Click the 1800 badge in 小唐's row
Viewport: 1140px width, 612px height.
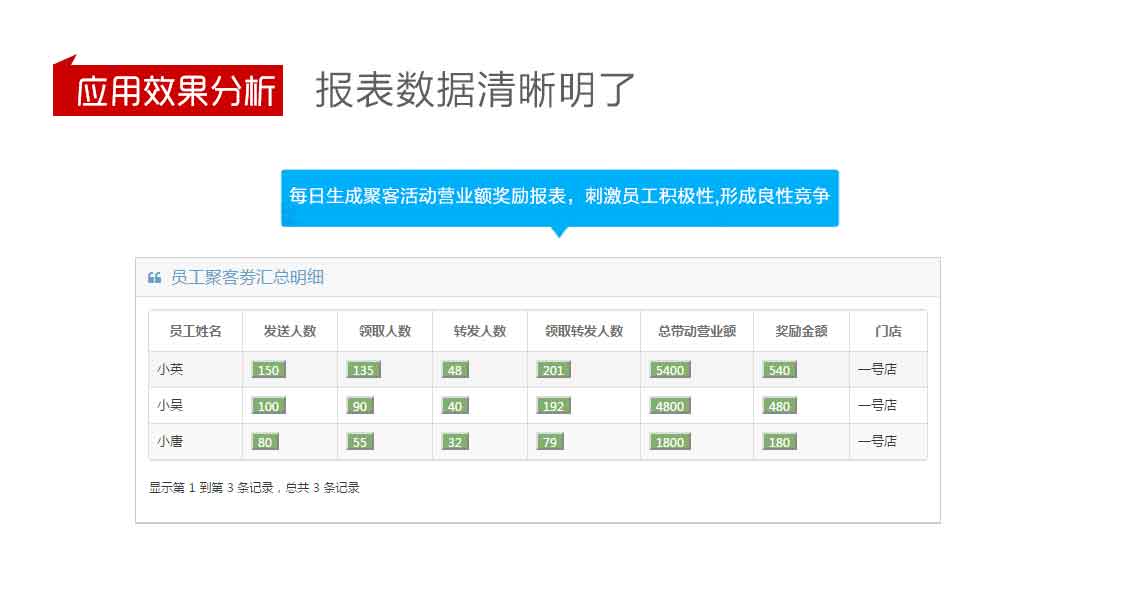point(670,441)
